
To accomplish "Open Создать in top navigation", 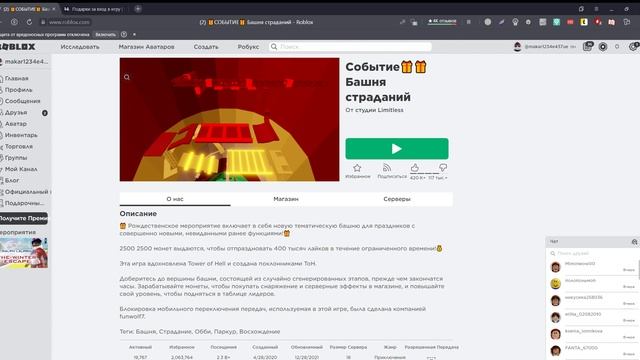I will click(206, 47).
